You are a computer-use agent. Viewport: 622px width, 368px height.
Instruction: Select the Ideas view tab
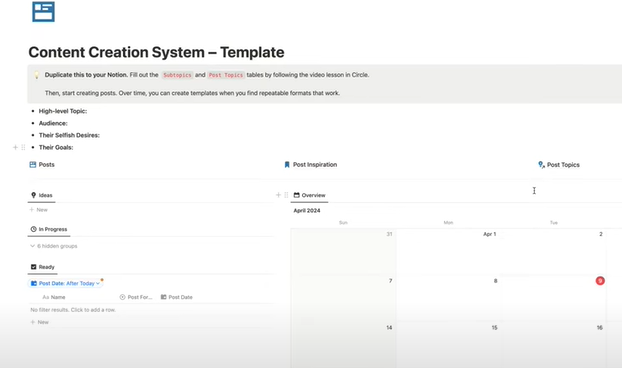tap(42, 195)
